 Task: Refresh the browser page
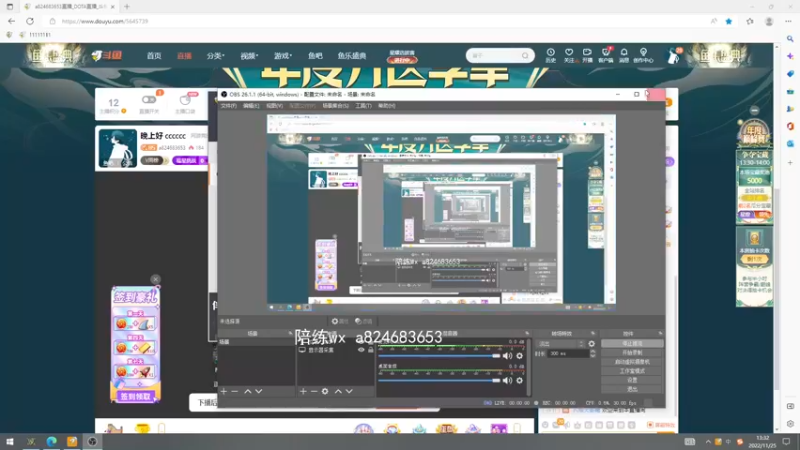pyautogui.click(x=30, y=21)
